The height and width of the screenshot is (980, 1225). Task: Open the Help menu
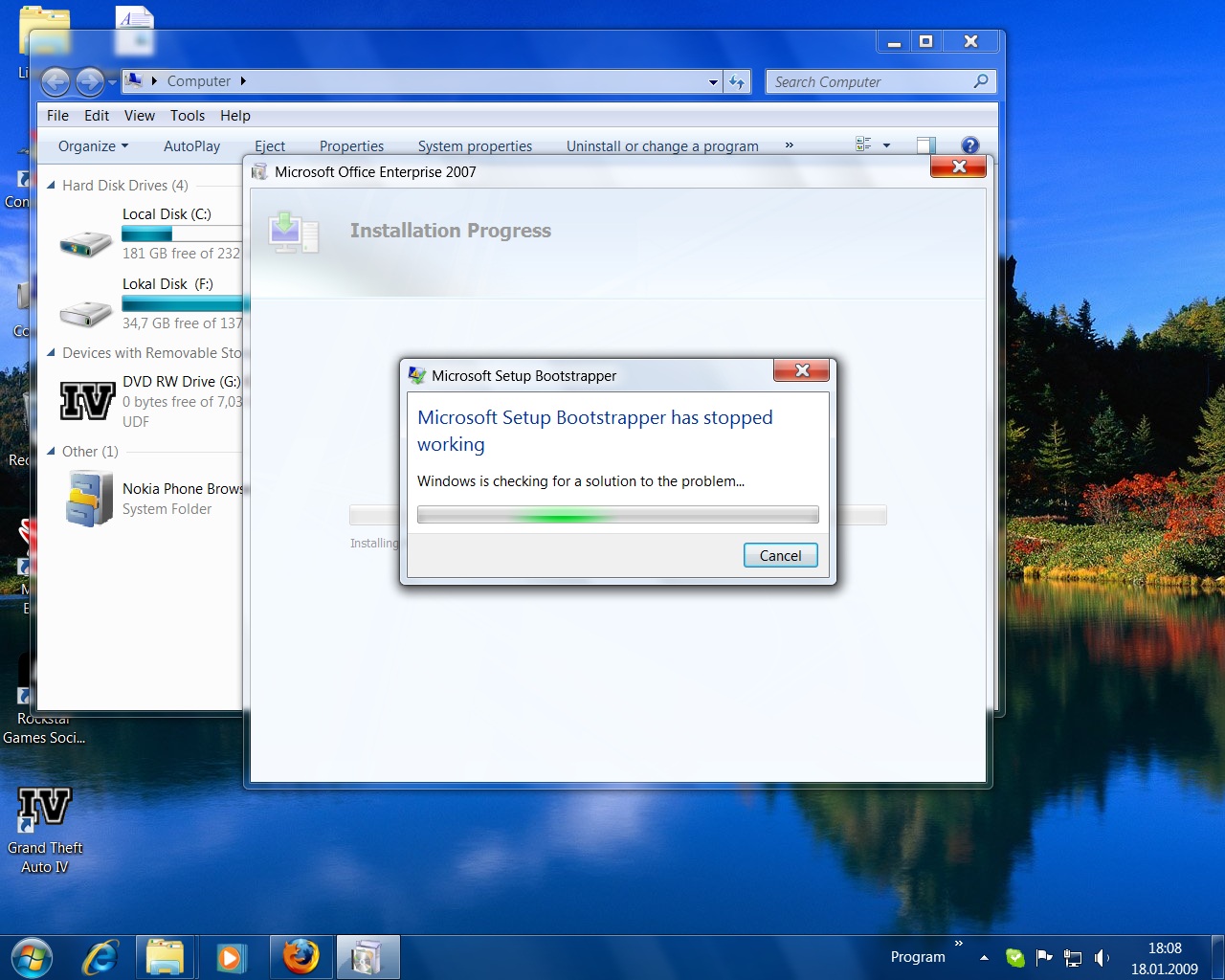235,116
